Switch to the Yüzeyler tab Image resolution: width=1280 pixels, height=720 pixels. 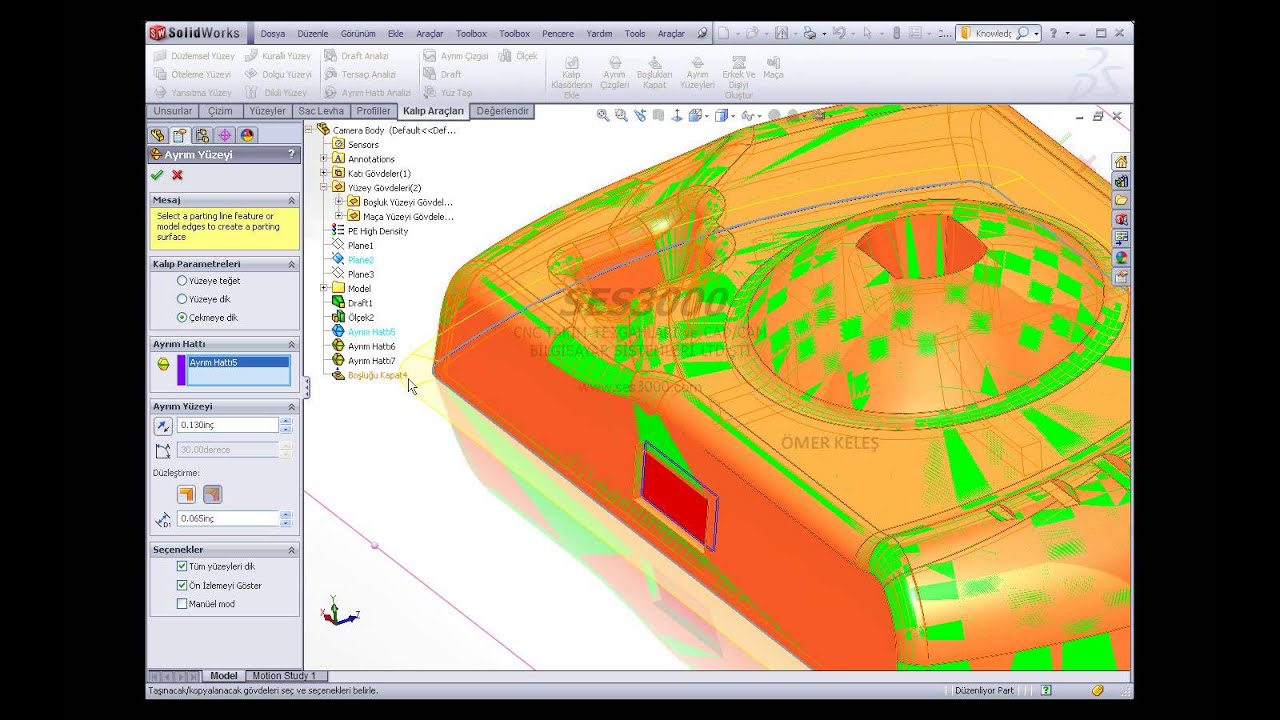tap(267, 111)
